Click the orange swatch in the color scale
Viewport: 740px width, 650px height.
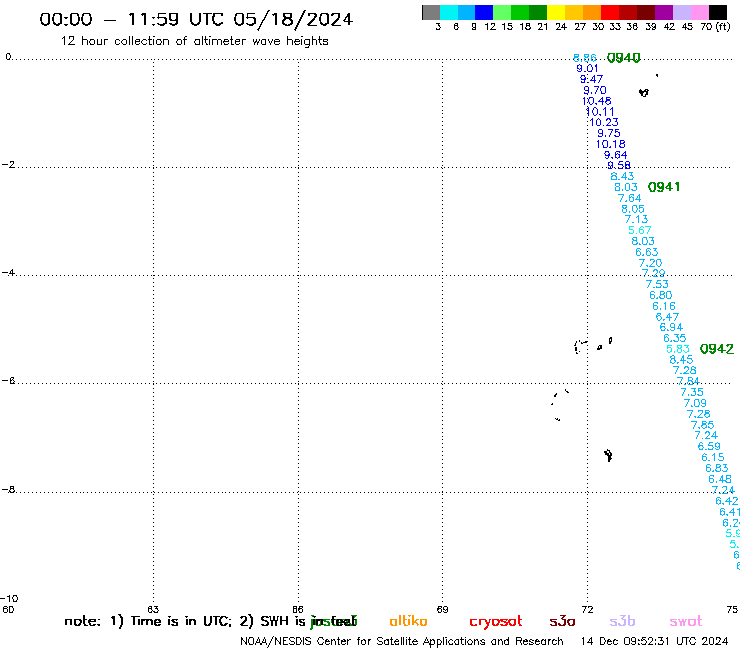click(592, 12)
